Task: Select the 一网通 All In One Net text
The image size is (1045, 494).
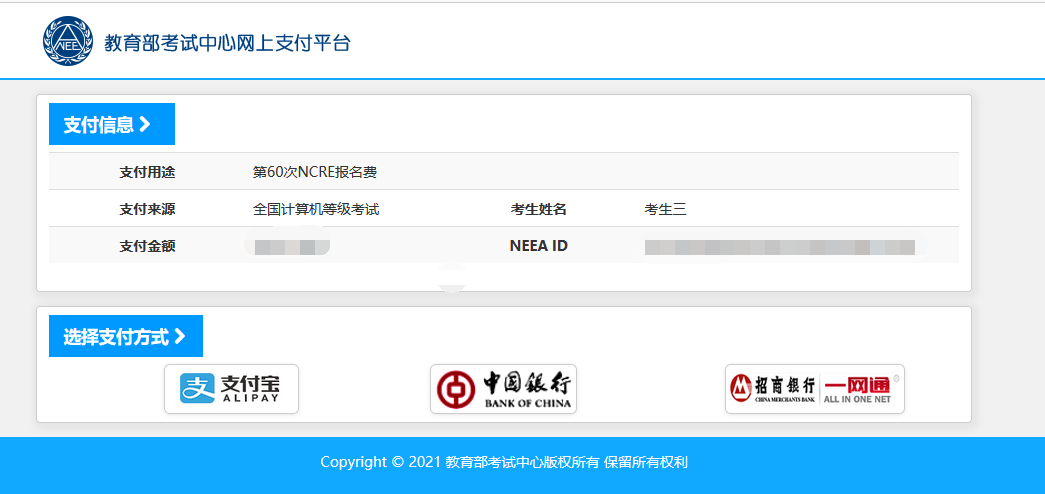Action: (855, 388)
